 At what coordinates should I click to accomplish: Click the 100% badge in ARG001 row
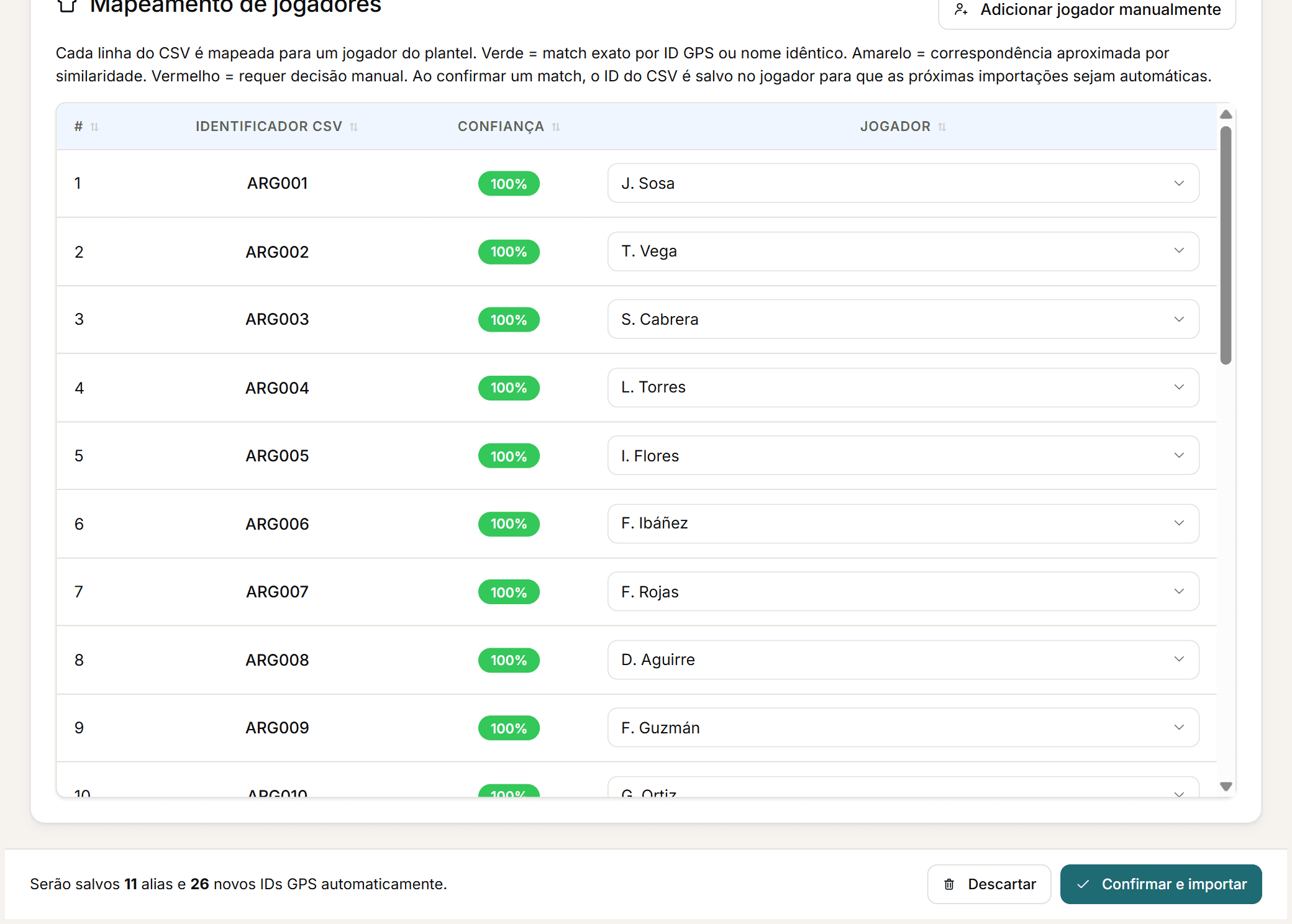(509, 184)
